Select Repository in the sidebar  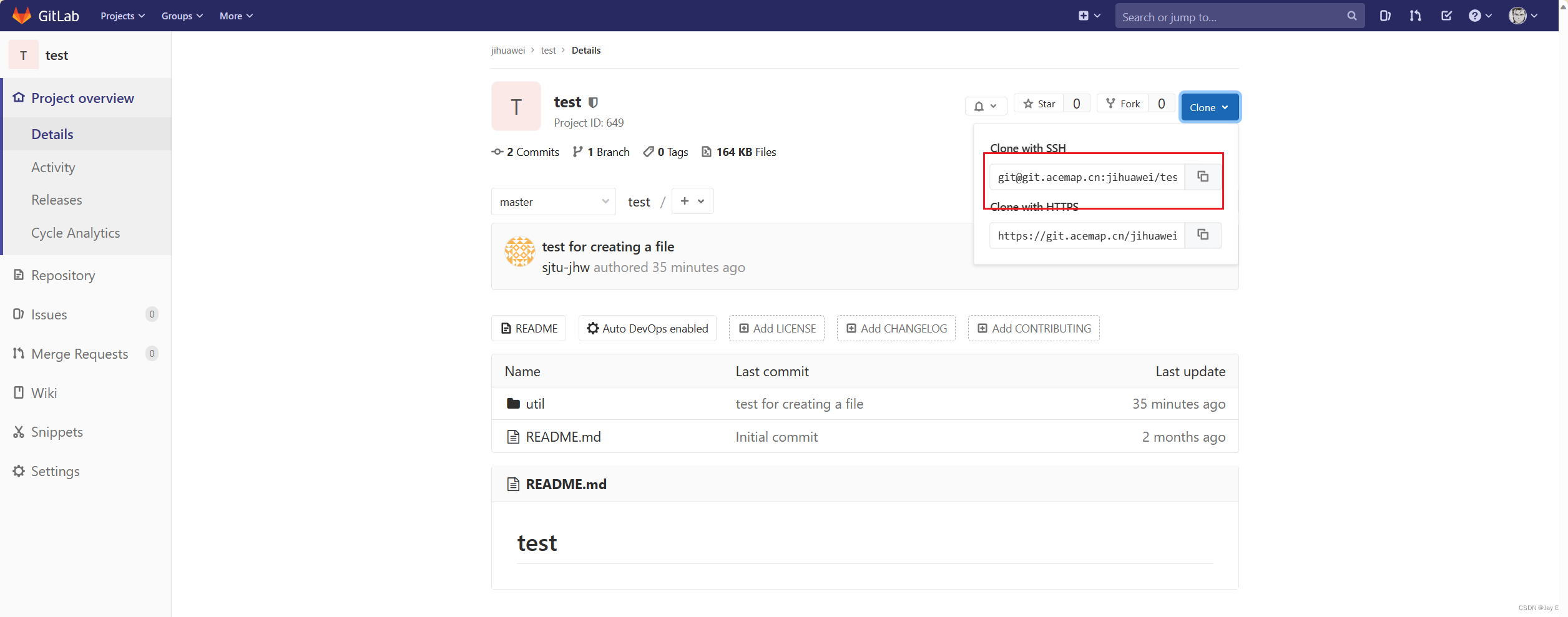(62, 274)
